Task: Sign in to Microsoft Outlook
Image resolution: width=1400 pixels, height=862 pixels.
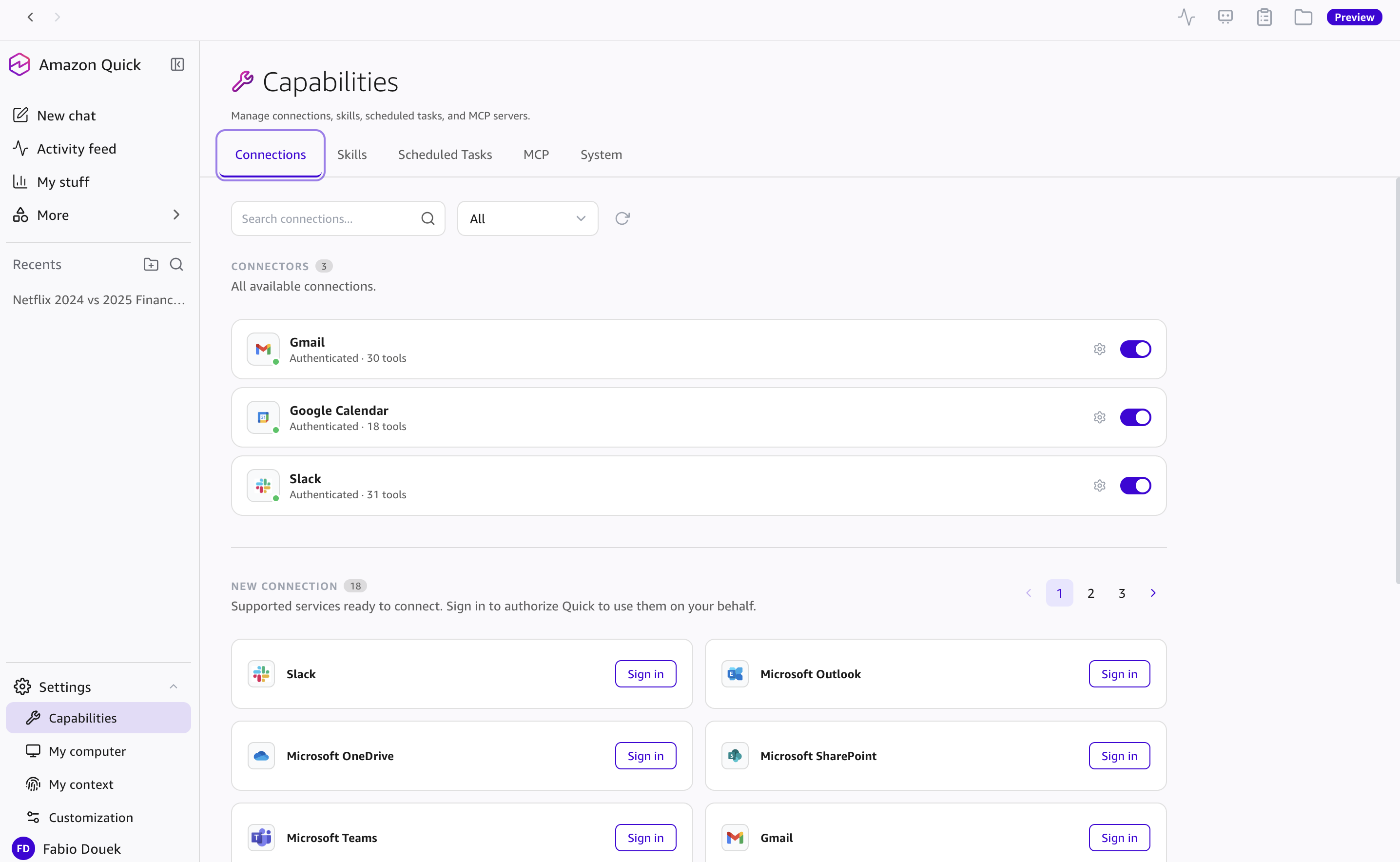Action: (x=1119, y=674)
